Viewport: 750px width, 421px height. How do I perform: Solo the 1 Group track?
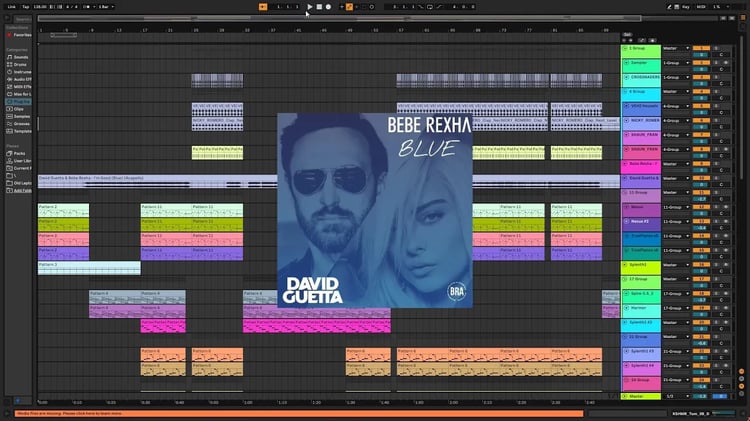click(716, 48)
